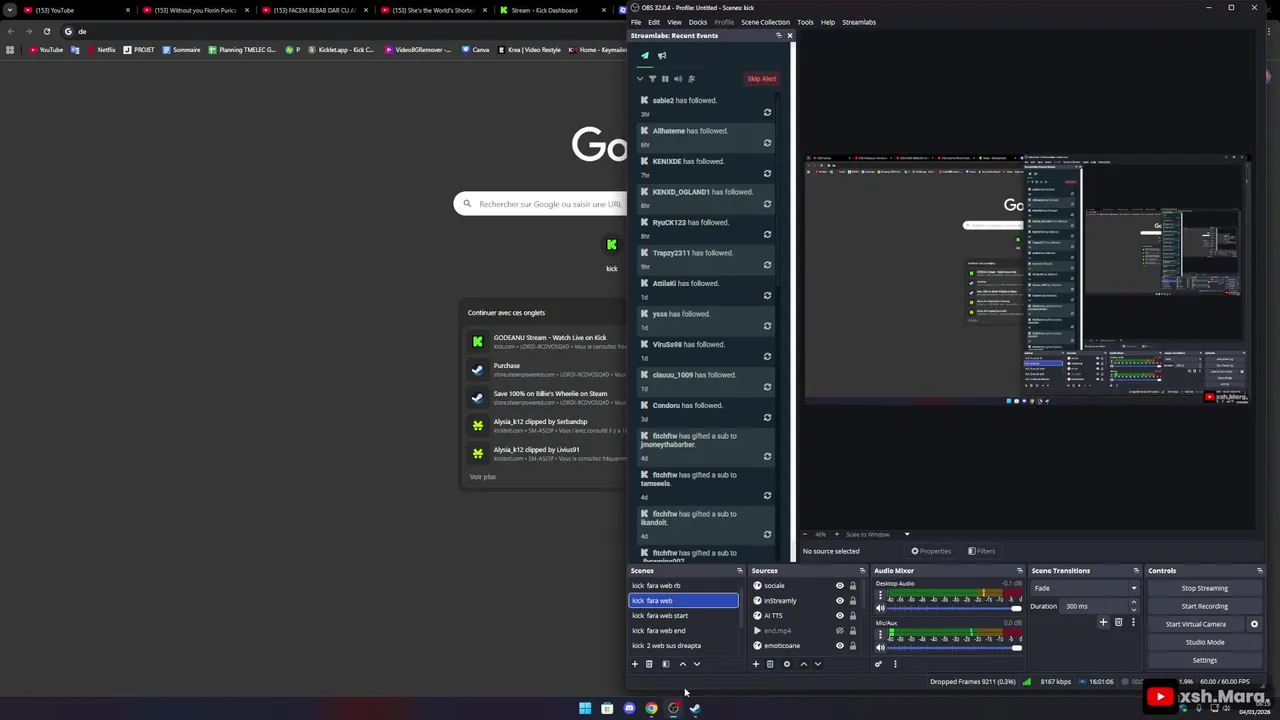Pause the Streamlabs alert queue
The width and height of the screenshot is (1280, 720).
click(665, 79)
